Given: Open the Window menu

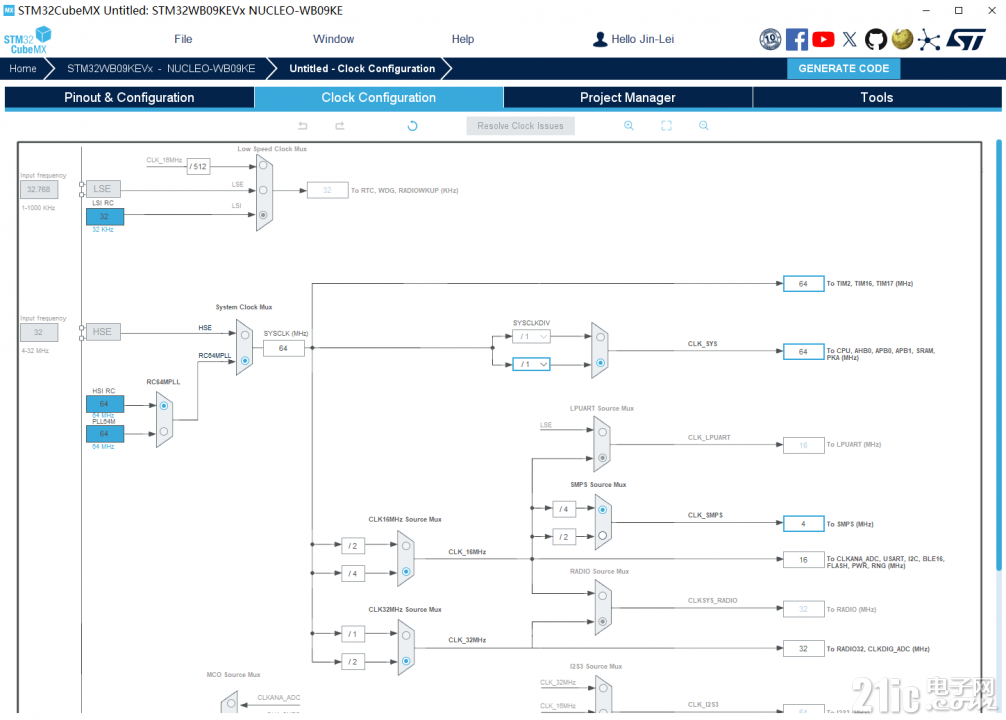Looking at the screenshot, I should click(x=334, y=39).
